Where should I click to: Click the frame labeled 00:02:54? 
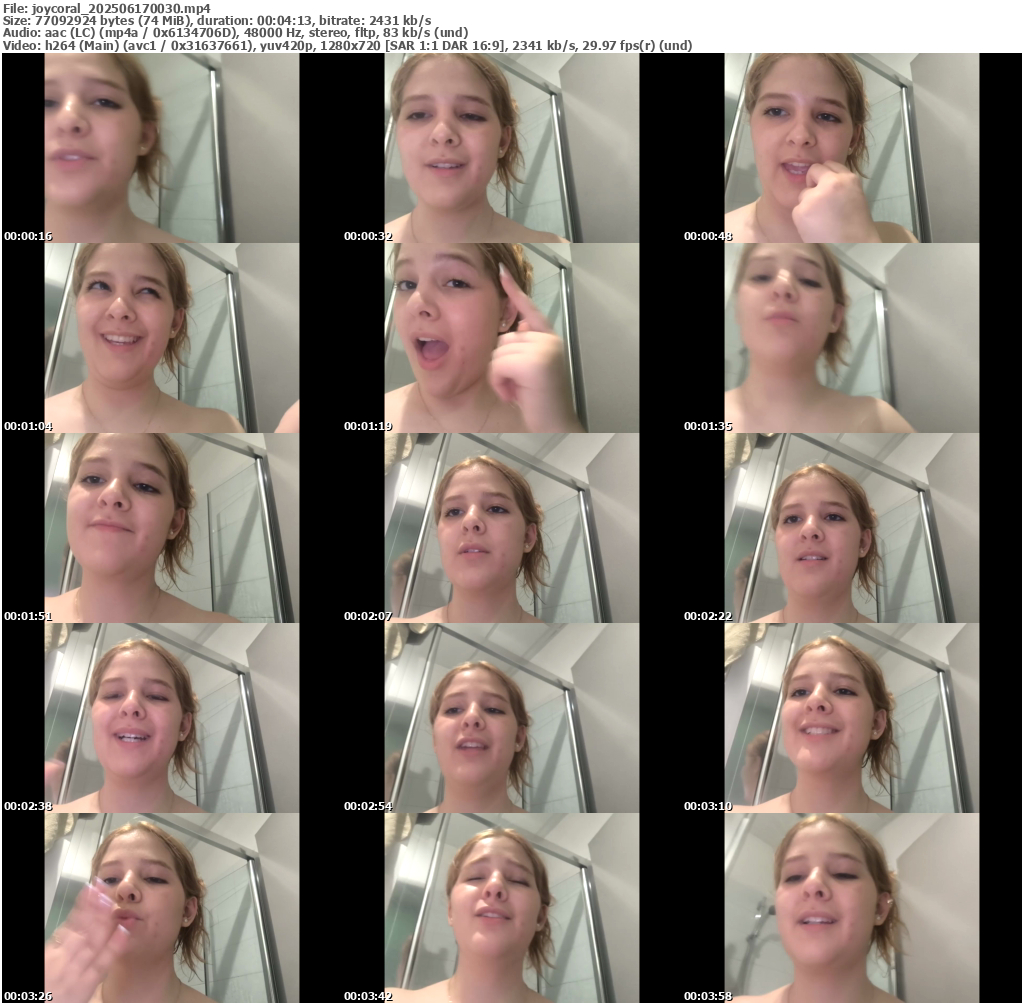511,718
